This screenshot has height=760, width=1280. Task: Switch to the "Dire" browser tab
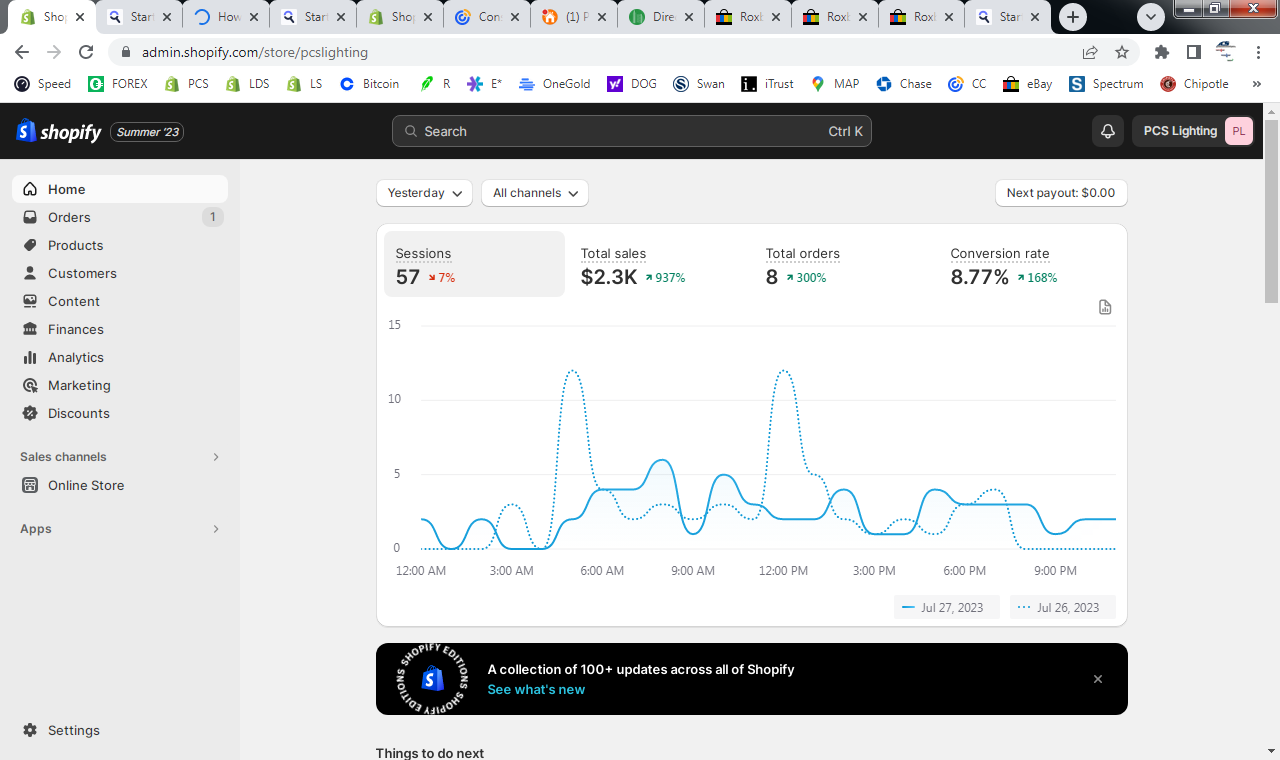(662, 17)
